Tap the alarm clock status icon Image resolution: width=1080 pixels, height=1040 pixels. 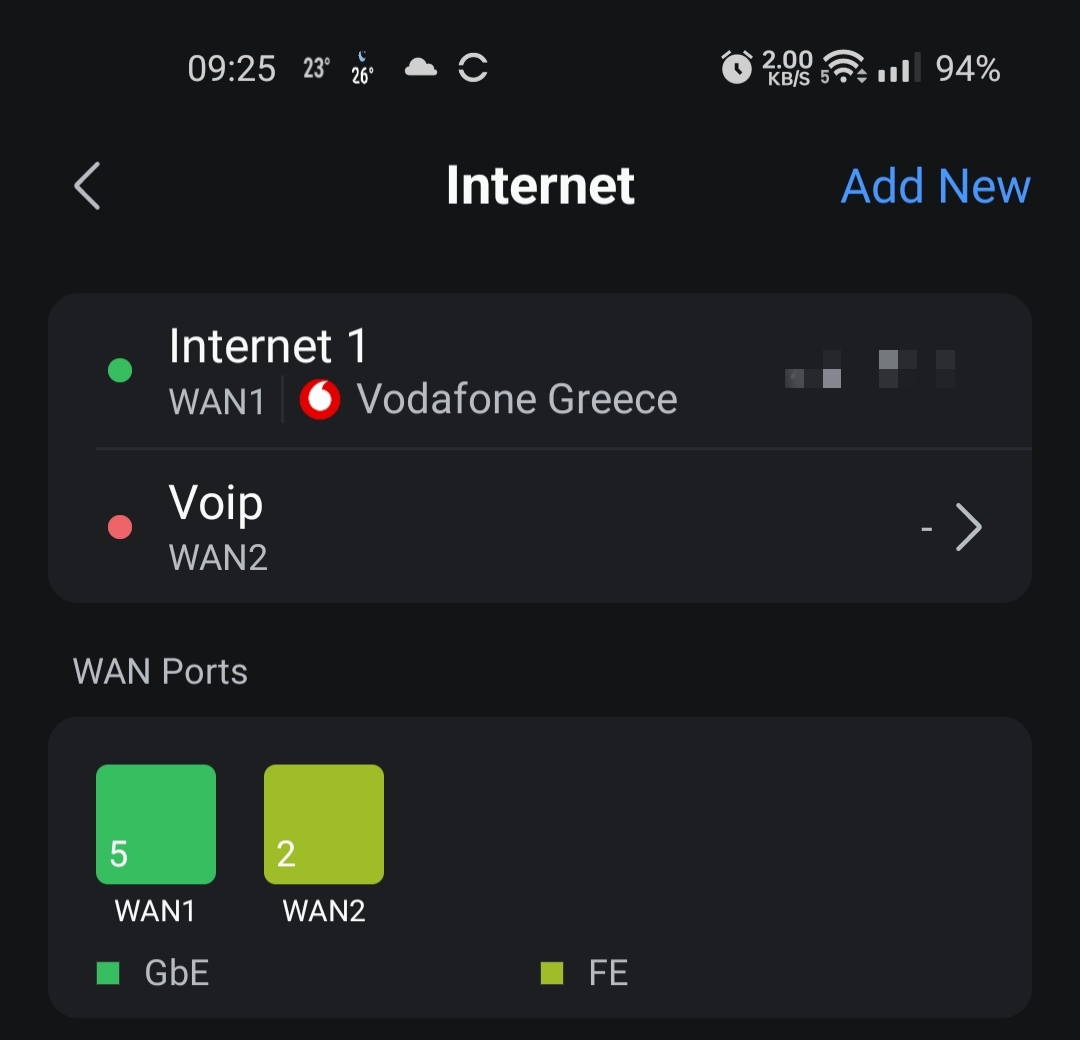(x=736, y=67)
